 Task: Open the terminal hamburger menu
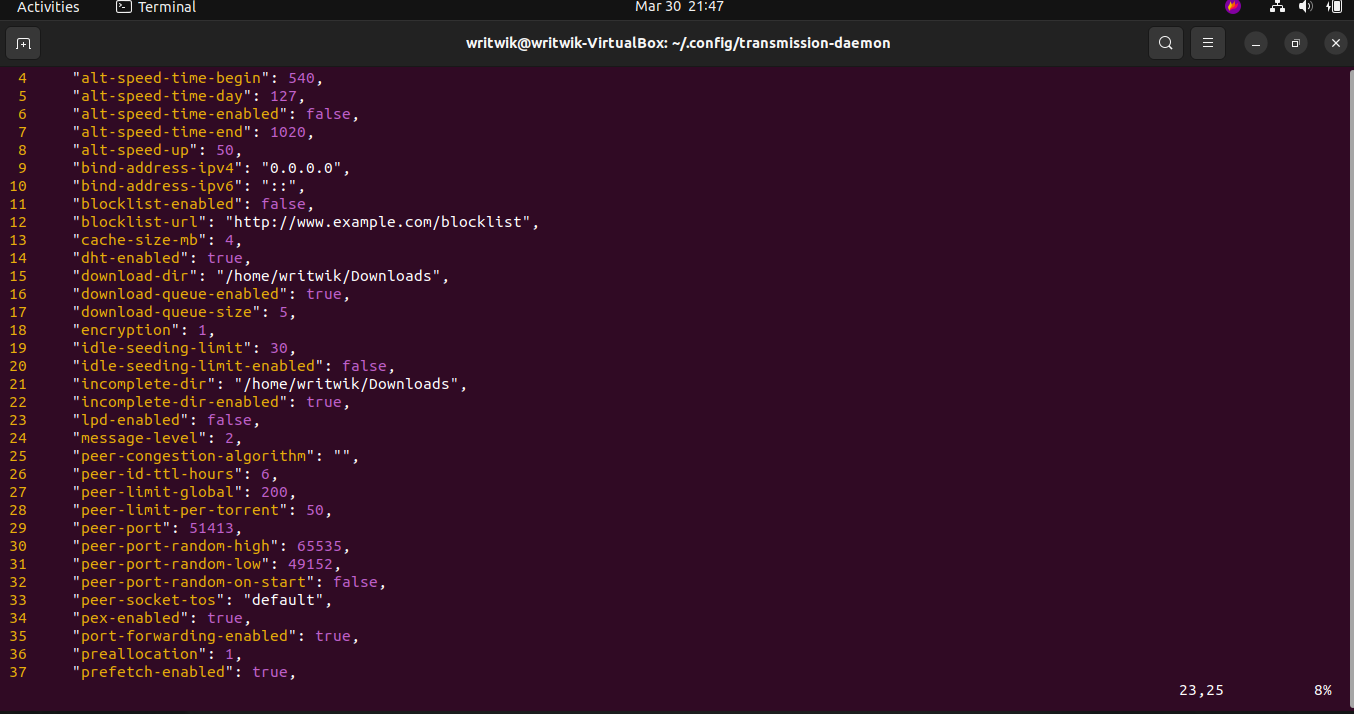(x=1208, y=43)
